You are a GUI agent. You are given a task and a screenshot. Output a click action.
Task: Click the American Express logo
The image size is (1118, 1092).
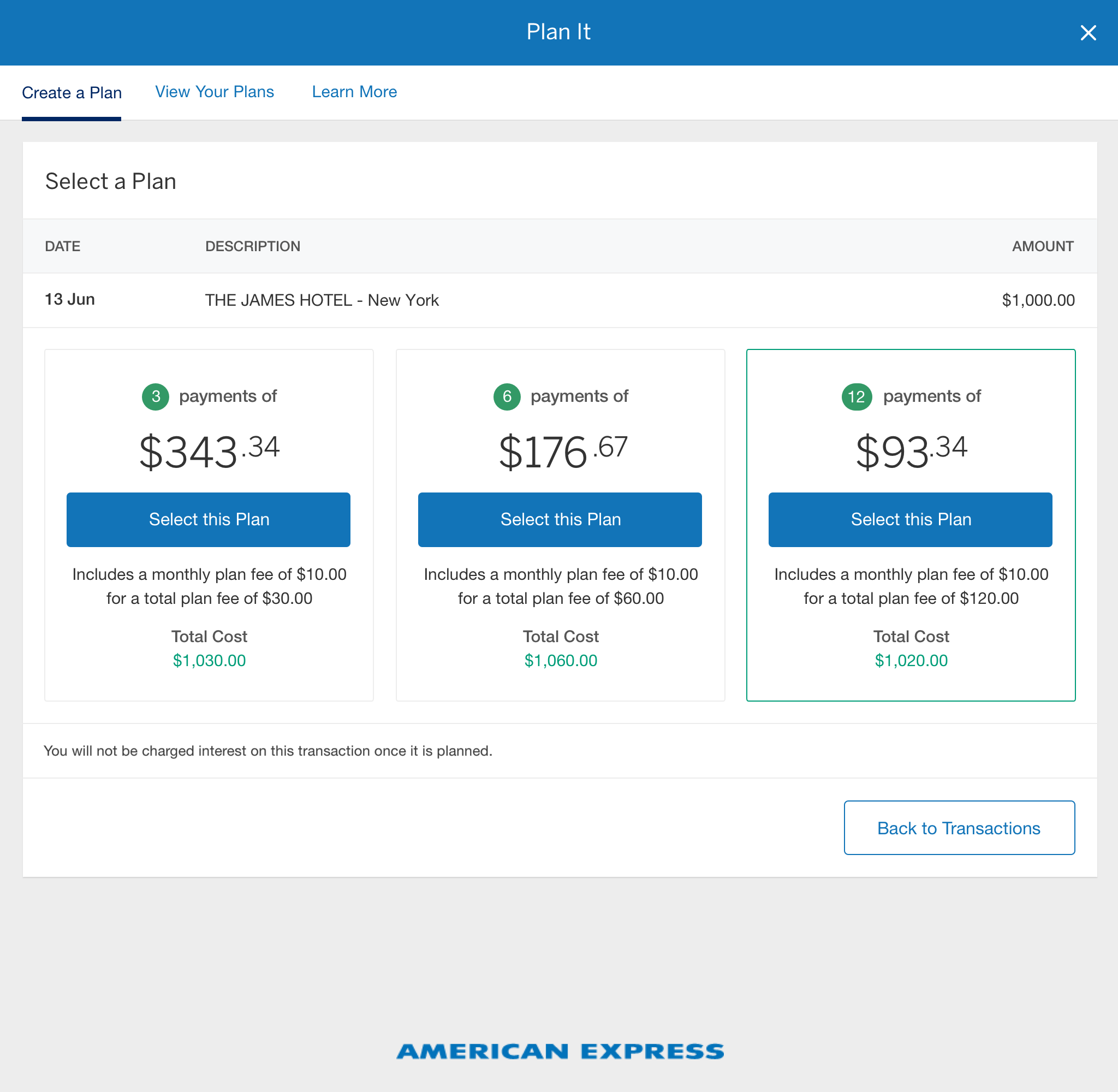(x=559, y=1051)
